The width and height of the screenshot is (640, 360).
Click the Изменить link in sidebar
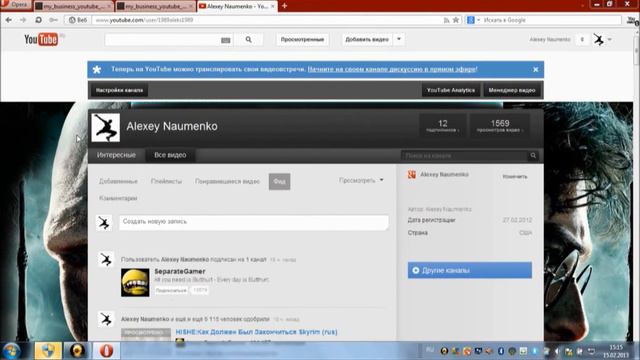(x=515, y=176)
